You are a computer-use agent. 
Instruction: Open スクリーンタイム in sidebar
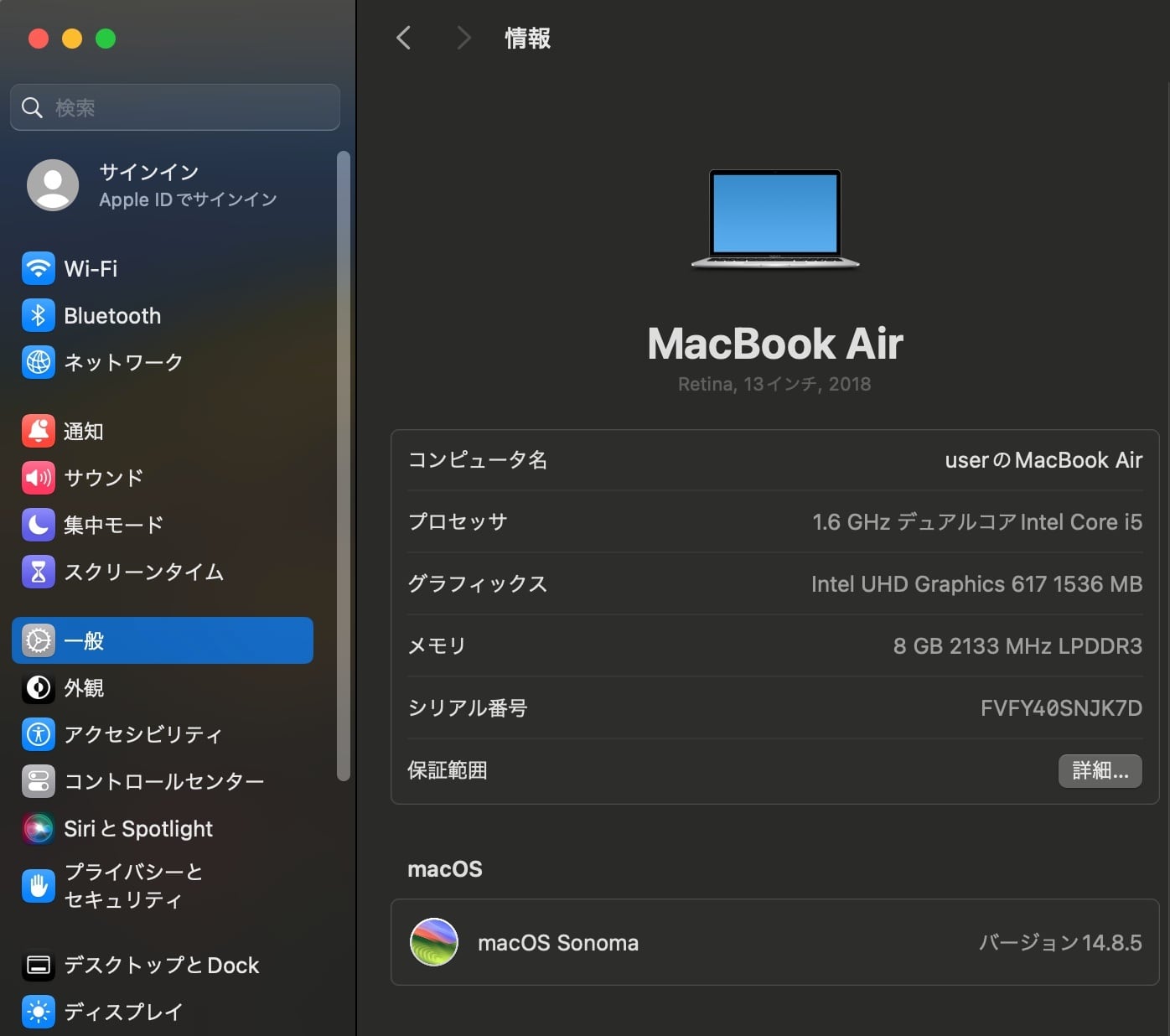(x=163, y=572)
